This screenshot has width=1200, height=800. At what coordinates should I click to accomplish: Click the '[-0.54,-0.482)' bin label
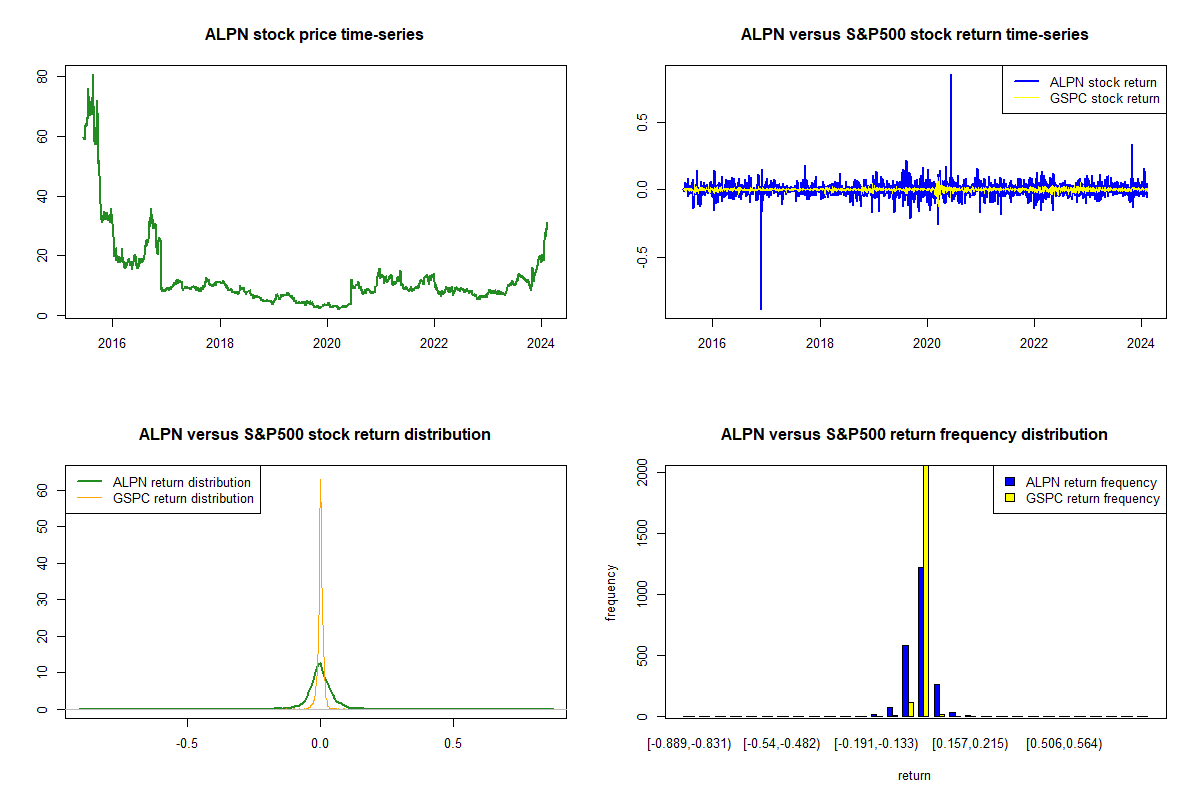coord(782,743)
